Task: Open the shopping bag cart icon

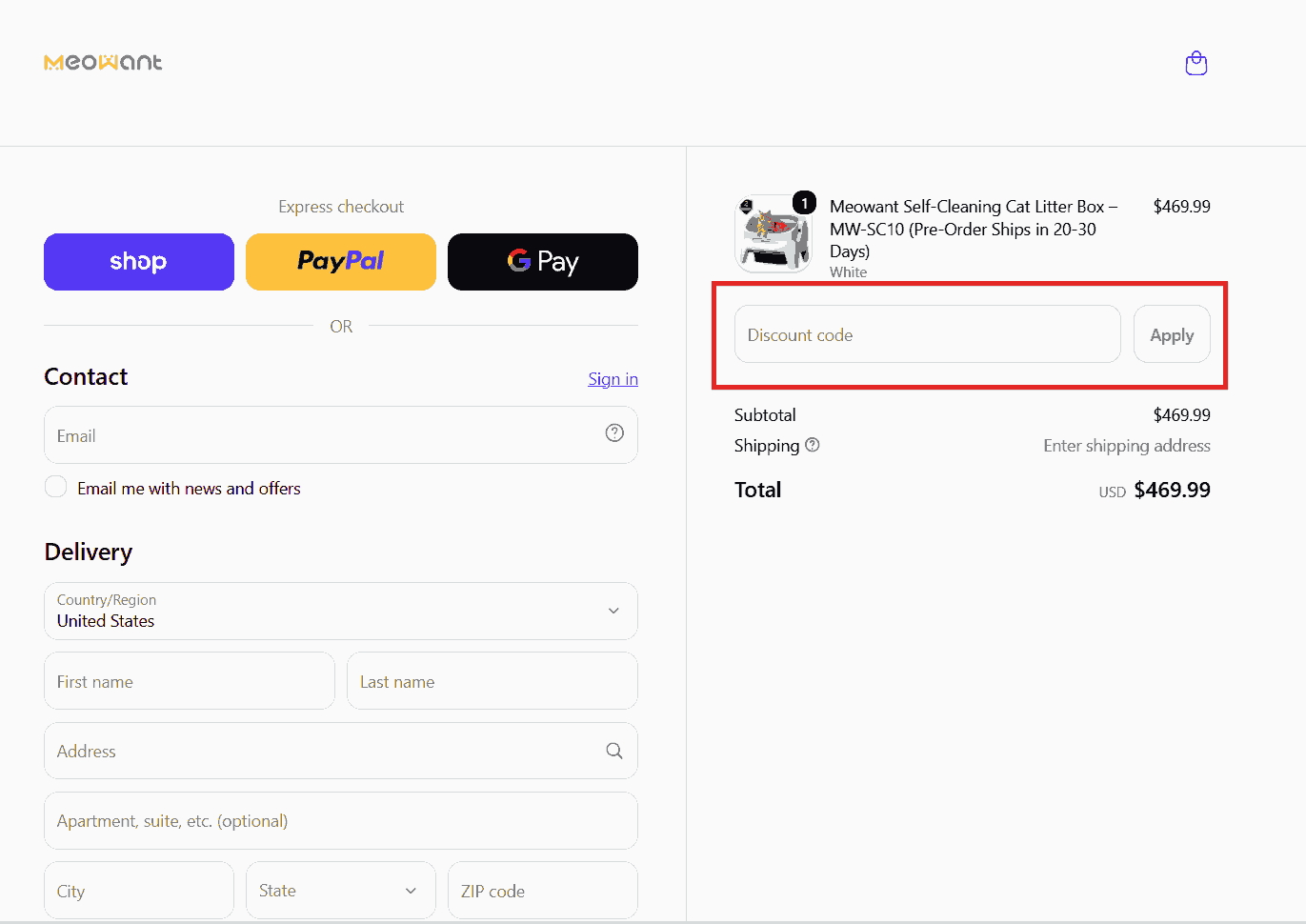Action: pos(1196,64)
